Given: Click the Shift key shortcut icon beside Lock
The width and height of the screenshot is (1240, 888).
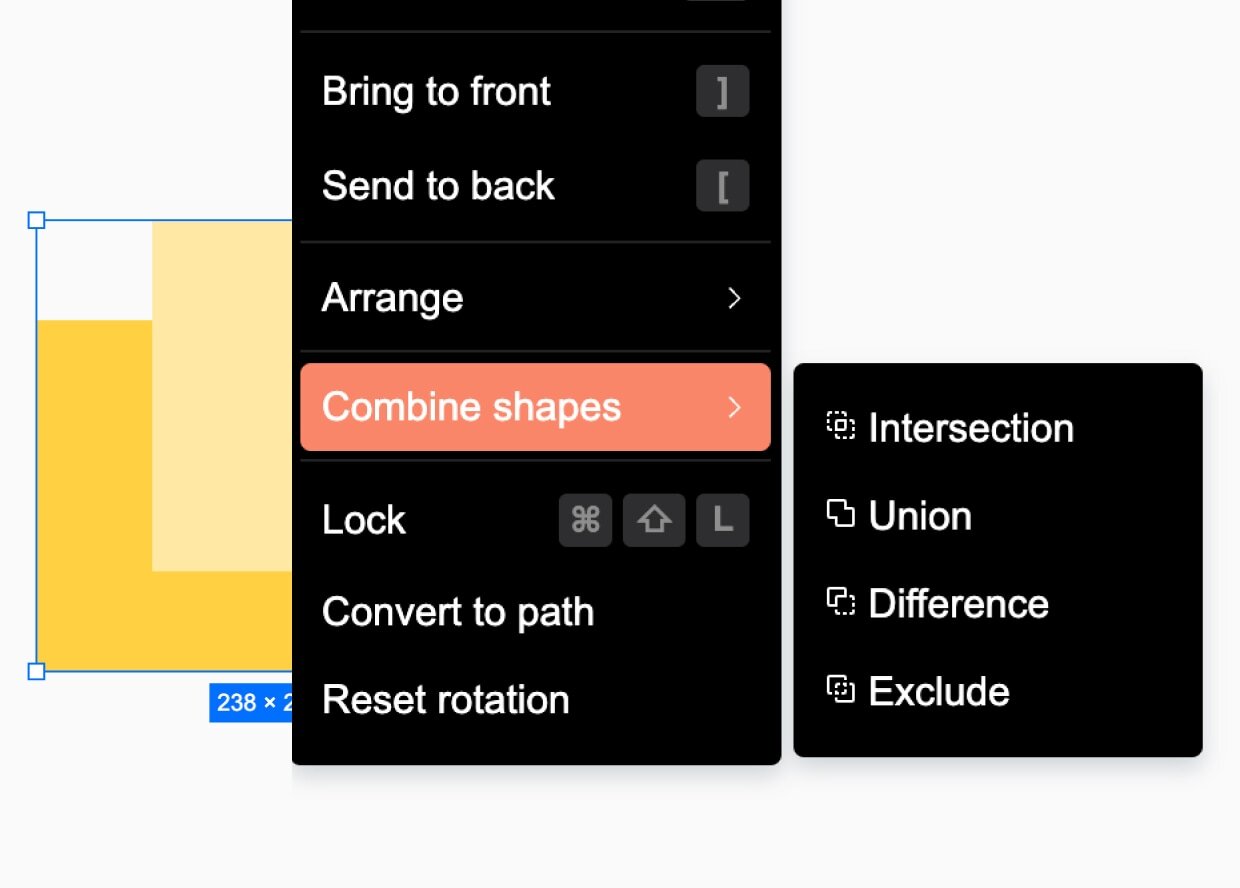Looking at the screenshot, I should pos(654,520).
